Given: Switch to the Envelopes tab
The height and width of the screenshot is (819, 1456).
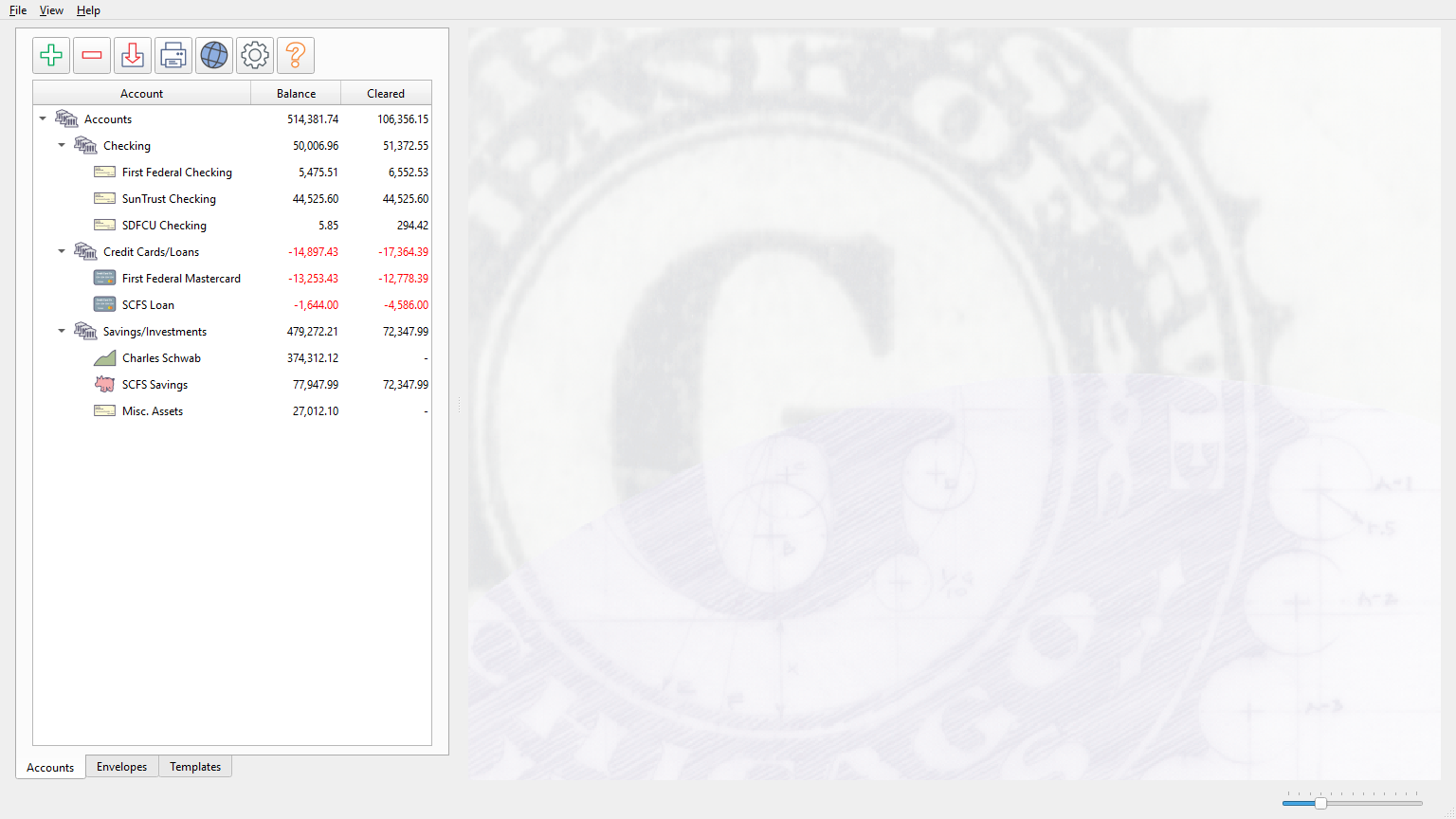Looking at the screenshot, I should pyautogui.click(x=121, y=767).
